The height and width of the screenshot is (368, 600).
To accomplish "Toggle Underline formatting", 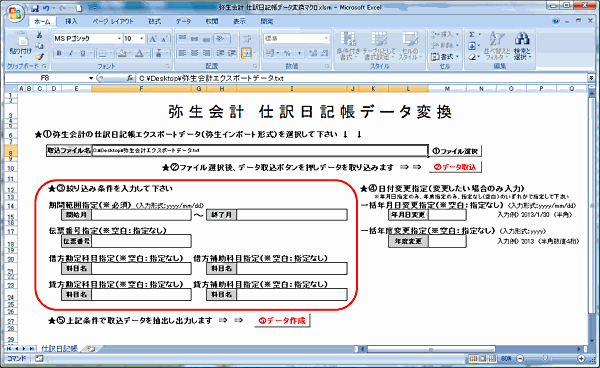I will pyautogui.click(x=83, y=53).
